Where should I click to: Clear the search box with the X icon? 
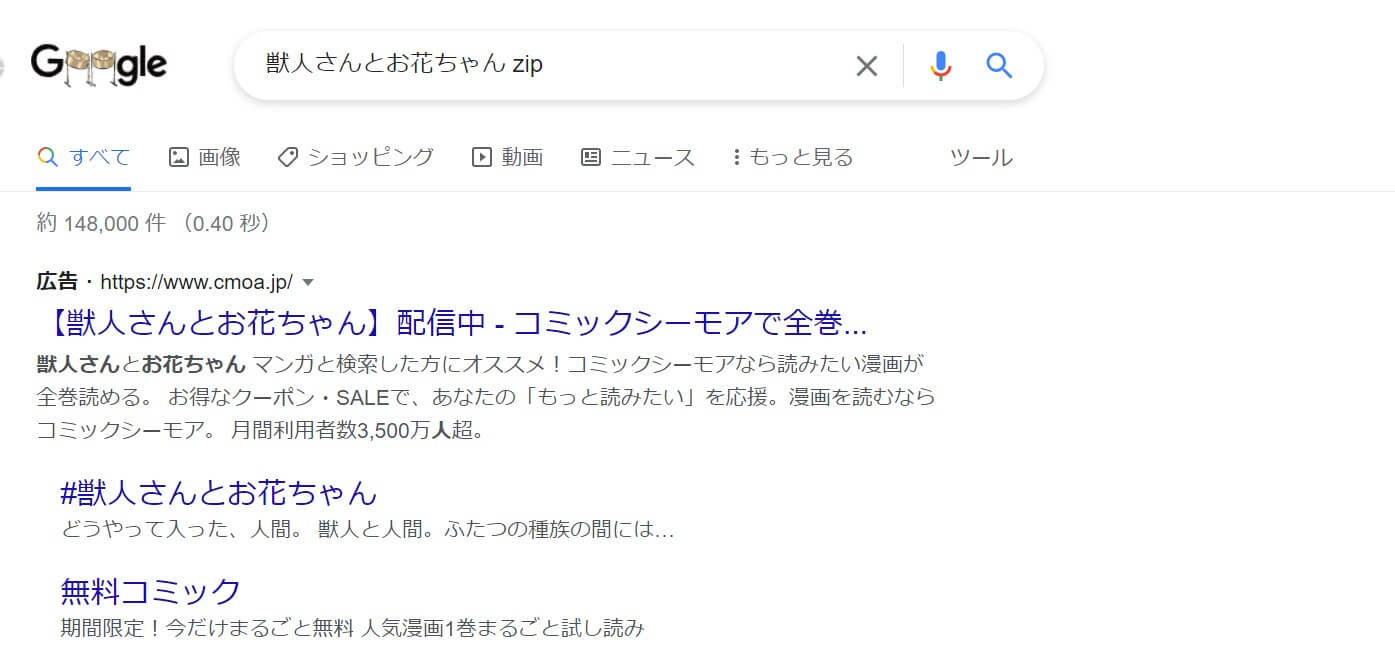tap(866, 66)
